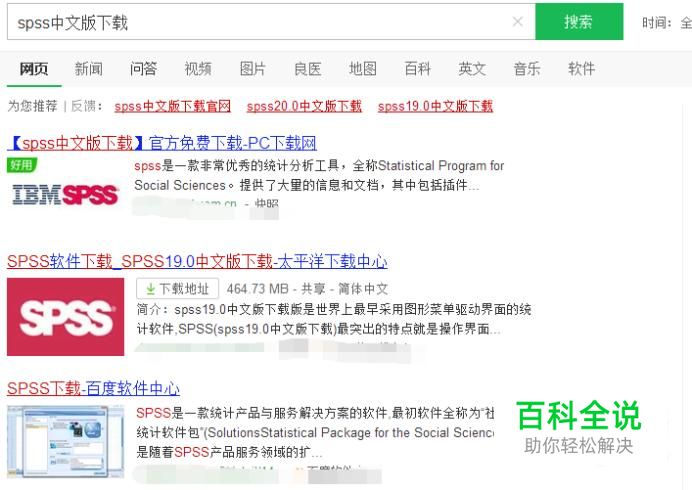
Task: Click the green 好用 badge
Action: (x=22, y=165)
